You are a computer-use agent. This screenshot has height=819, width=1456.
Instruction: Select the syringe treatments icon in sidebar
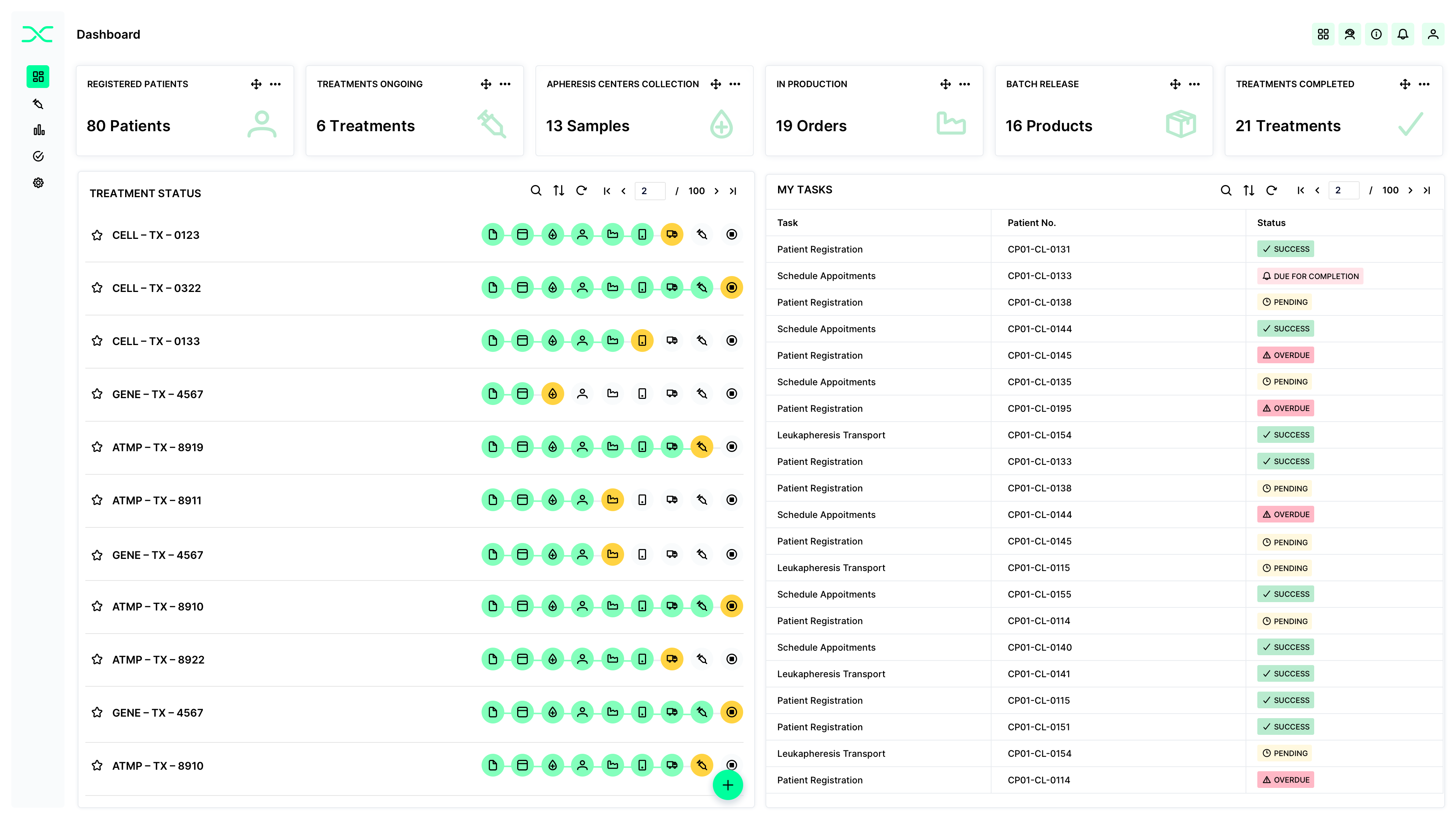38,104
